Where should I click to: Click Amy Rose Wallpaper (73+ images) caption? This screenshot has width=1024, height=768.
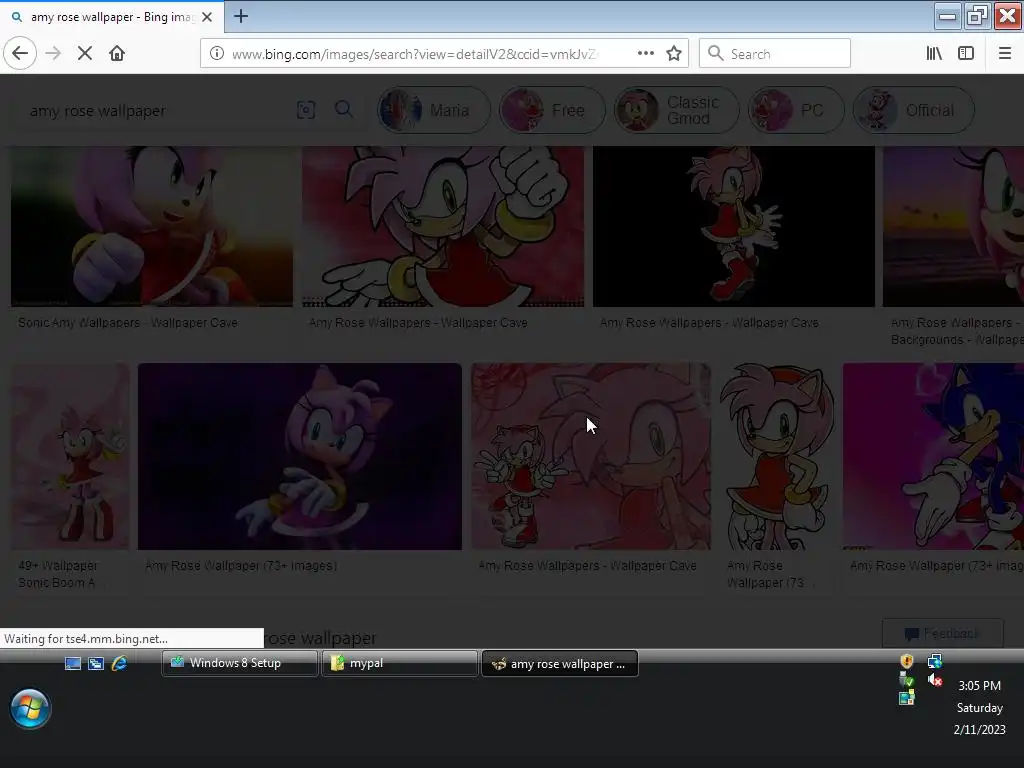[241, 566]
